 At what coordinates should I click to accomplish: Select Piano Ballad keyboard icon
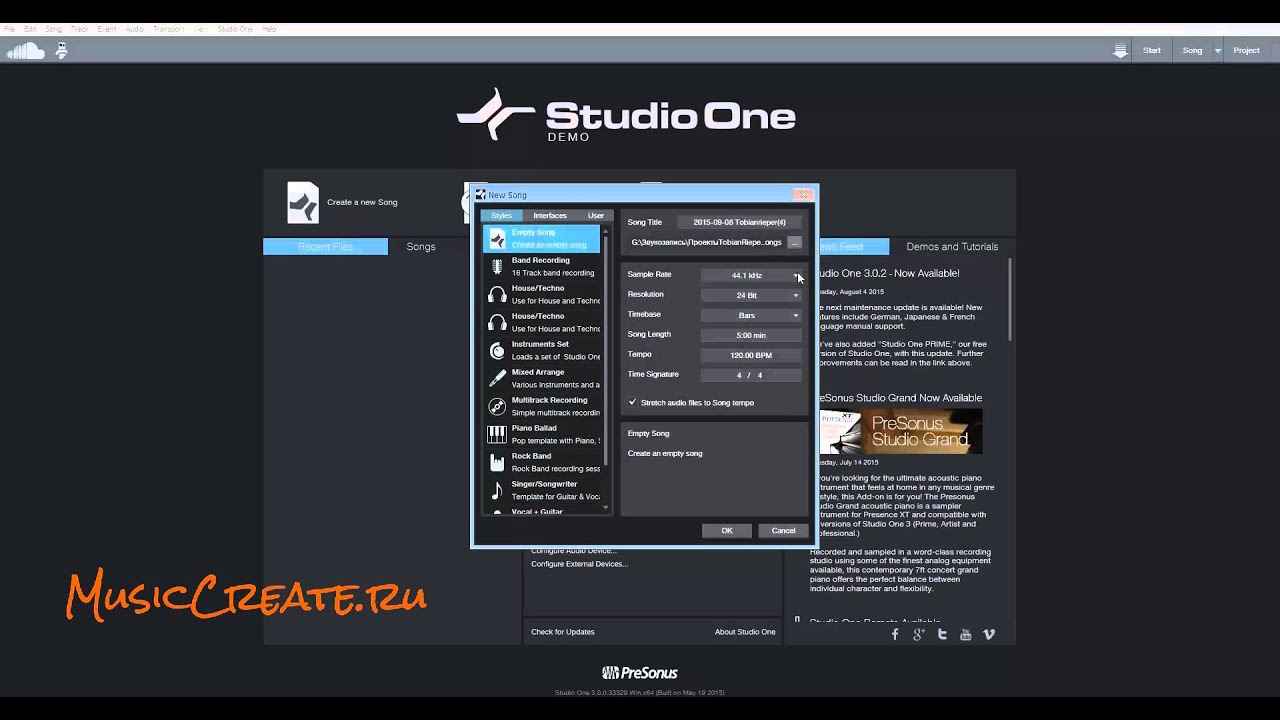pos(497,434)
